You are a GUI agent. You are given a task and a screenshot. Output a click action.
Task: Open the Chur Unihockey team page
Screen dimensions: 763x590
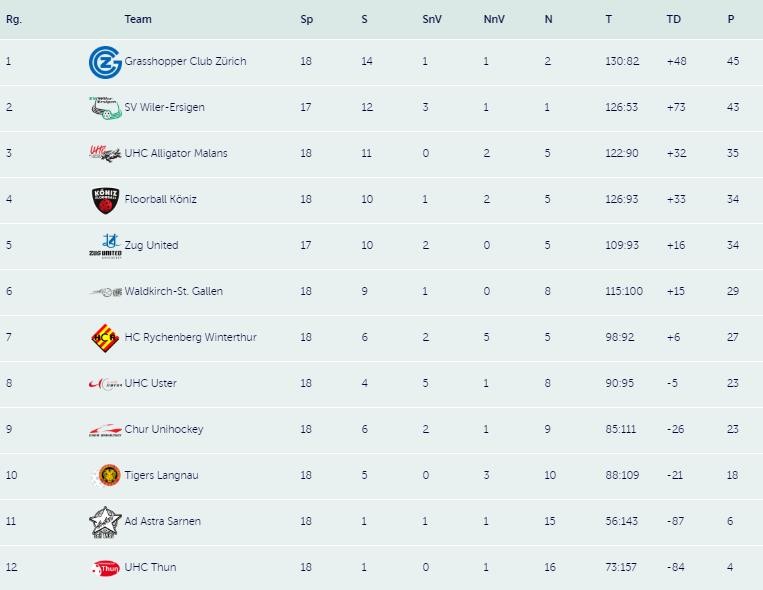[x=163, y=430]
